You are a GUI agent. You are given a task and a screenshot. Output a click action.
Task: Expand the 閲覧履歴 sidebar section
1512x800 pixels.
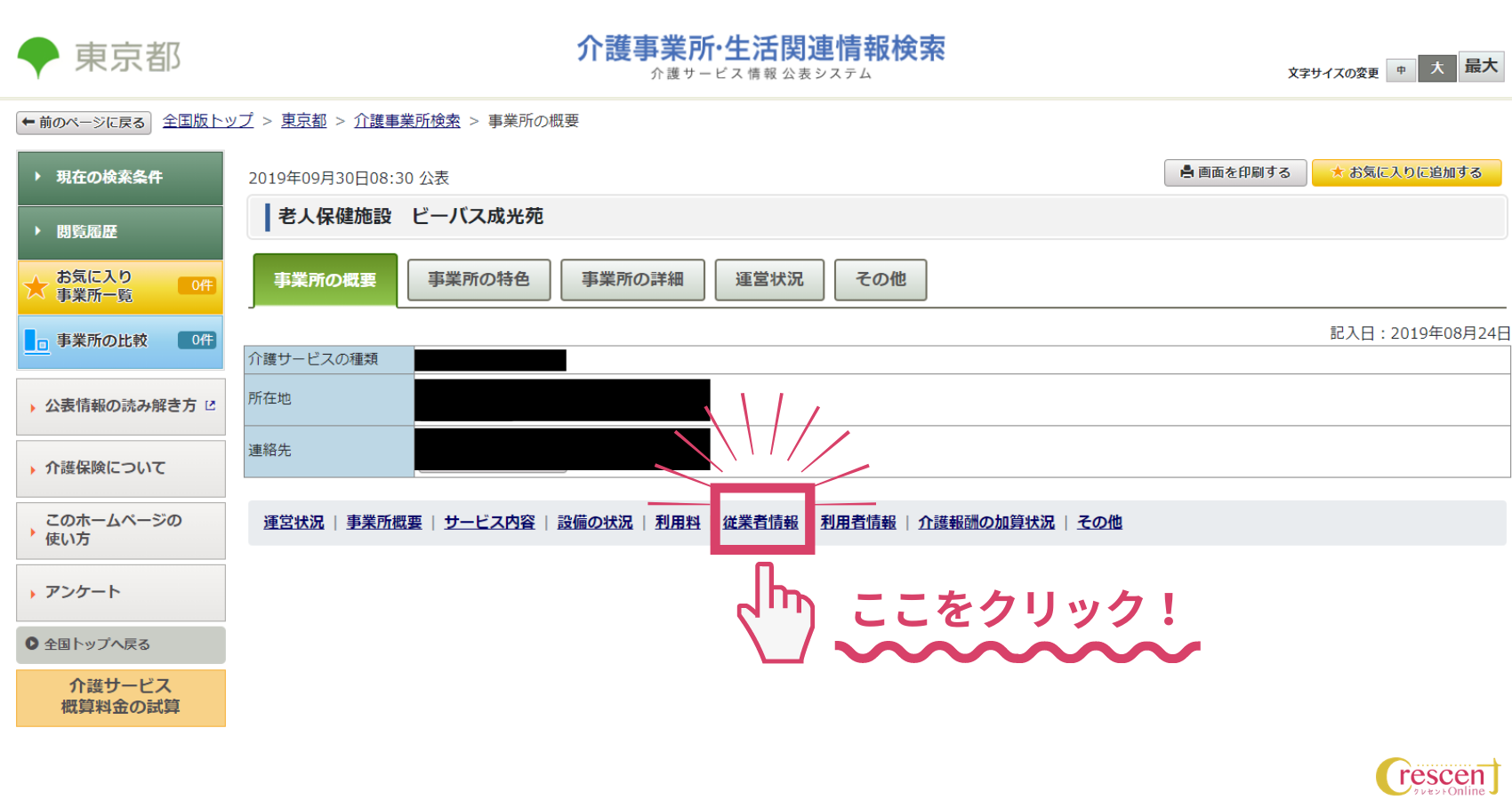(120, 233)
